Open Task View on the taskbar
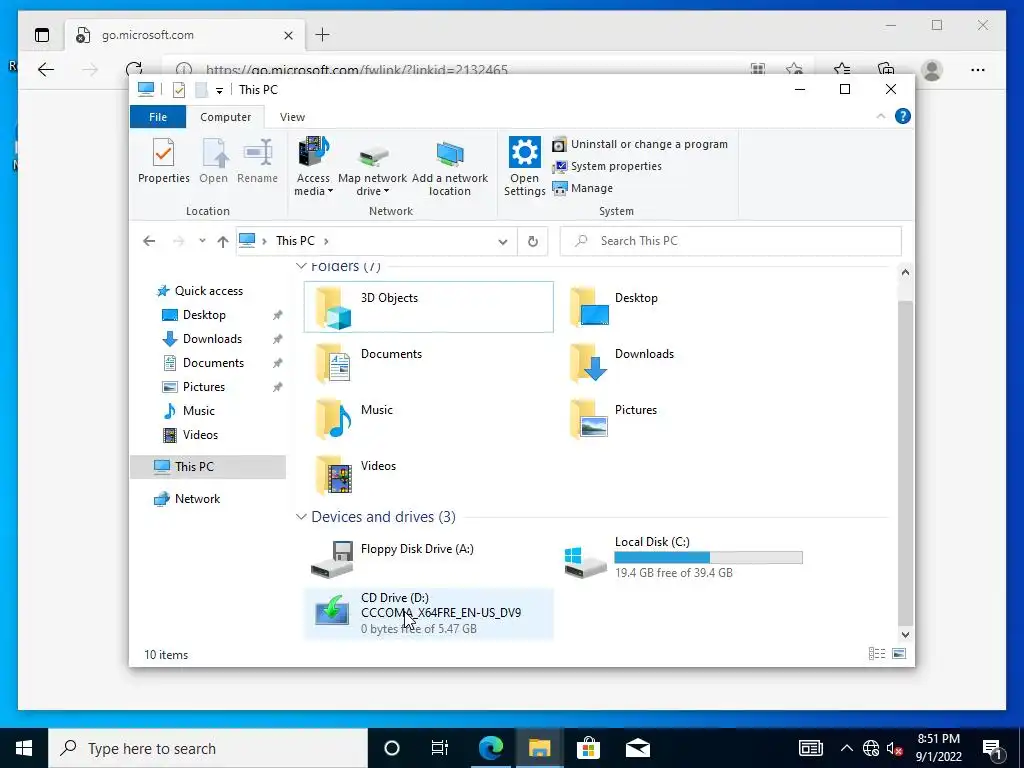 (x=440, y=748)
